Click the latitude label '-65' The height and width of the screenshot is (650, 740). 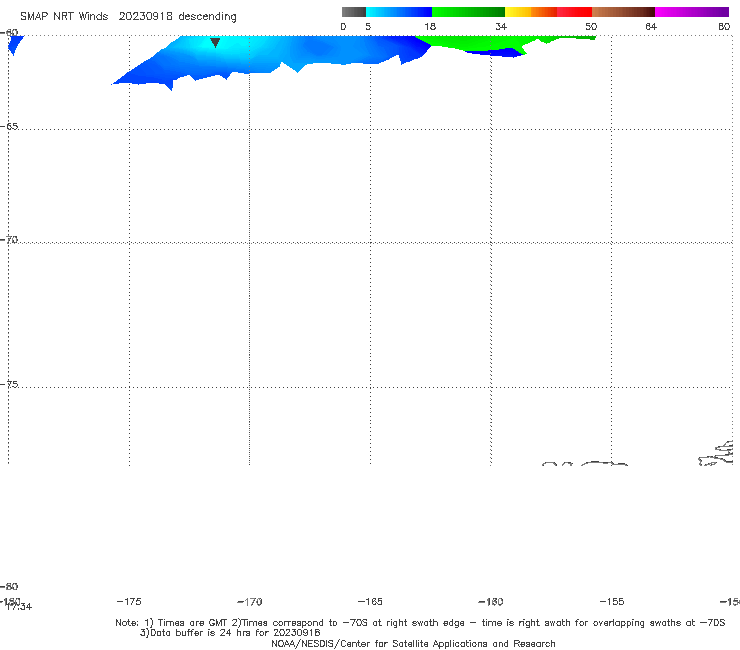(x=9, y=127)
